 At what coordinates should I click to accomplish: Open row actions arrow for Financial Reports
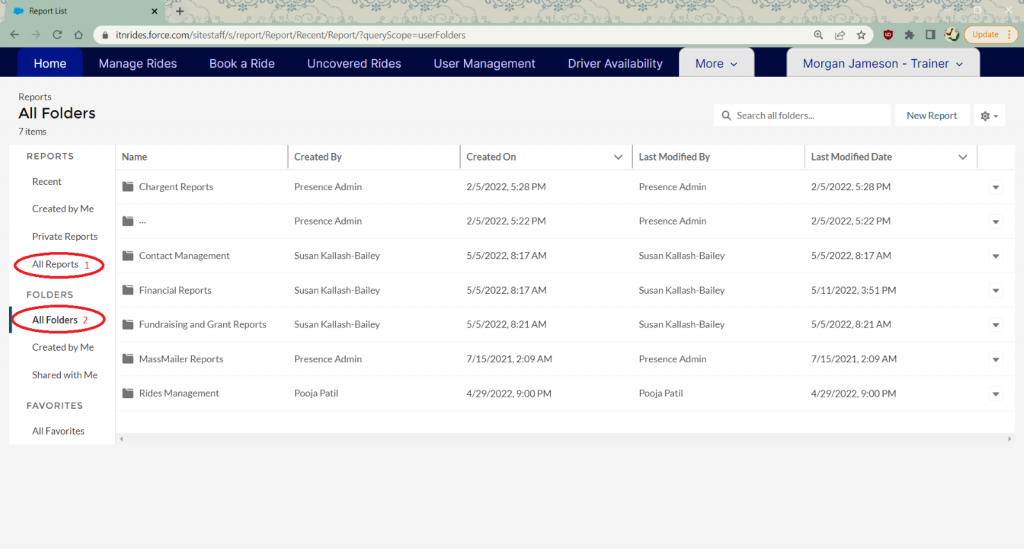(995, 291)
